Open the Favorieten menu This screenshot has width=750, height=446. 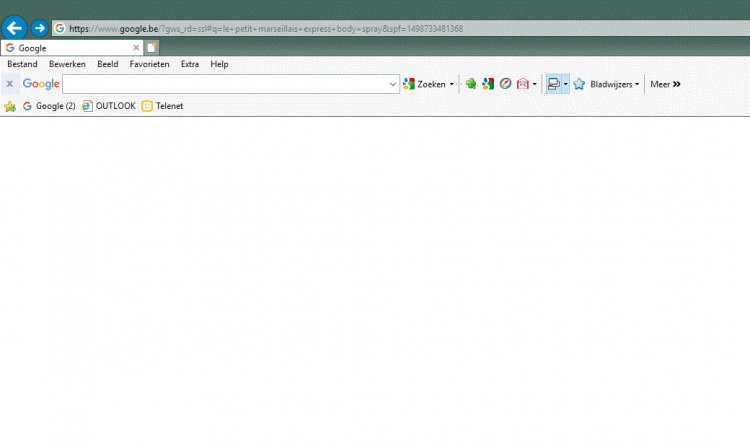point(149,64)
